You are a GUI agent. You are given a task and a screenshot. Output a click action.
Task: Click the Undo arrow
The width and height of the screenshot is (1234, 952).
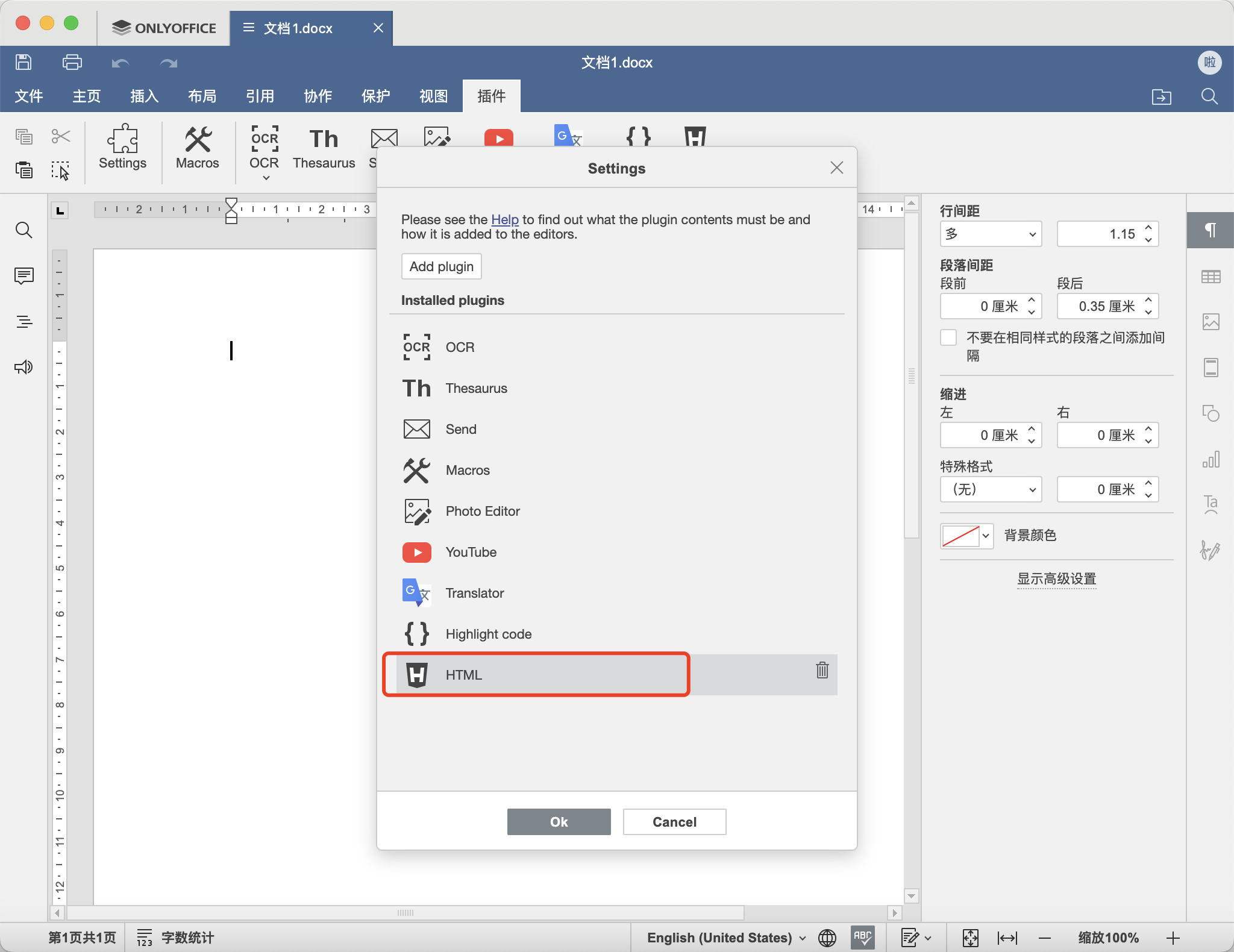tap(121, 63)
